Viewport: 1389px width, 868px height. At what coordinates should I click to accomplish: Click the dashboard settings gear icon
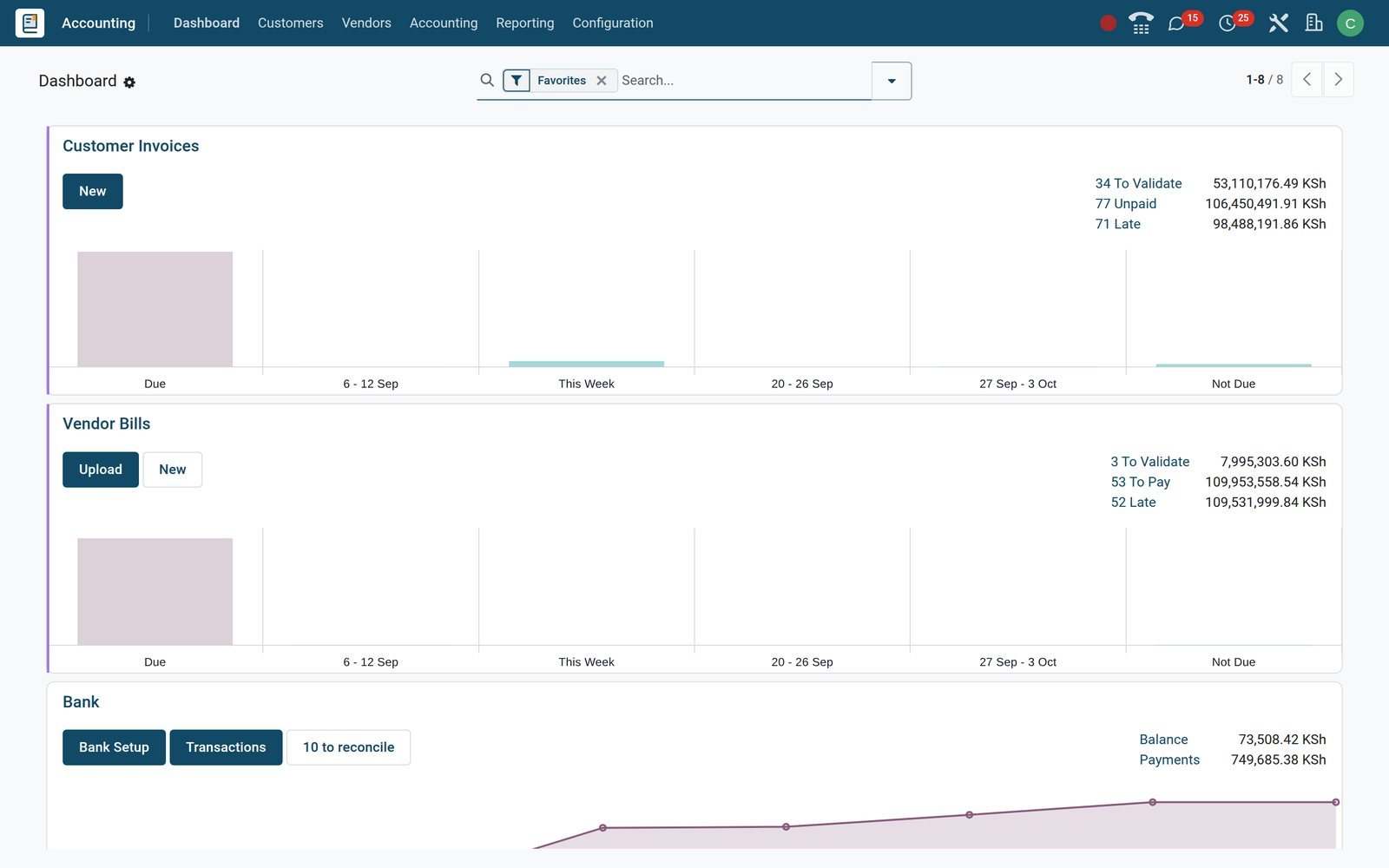pyautogui.click(x=129, y=82)
